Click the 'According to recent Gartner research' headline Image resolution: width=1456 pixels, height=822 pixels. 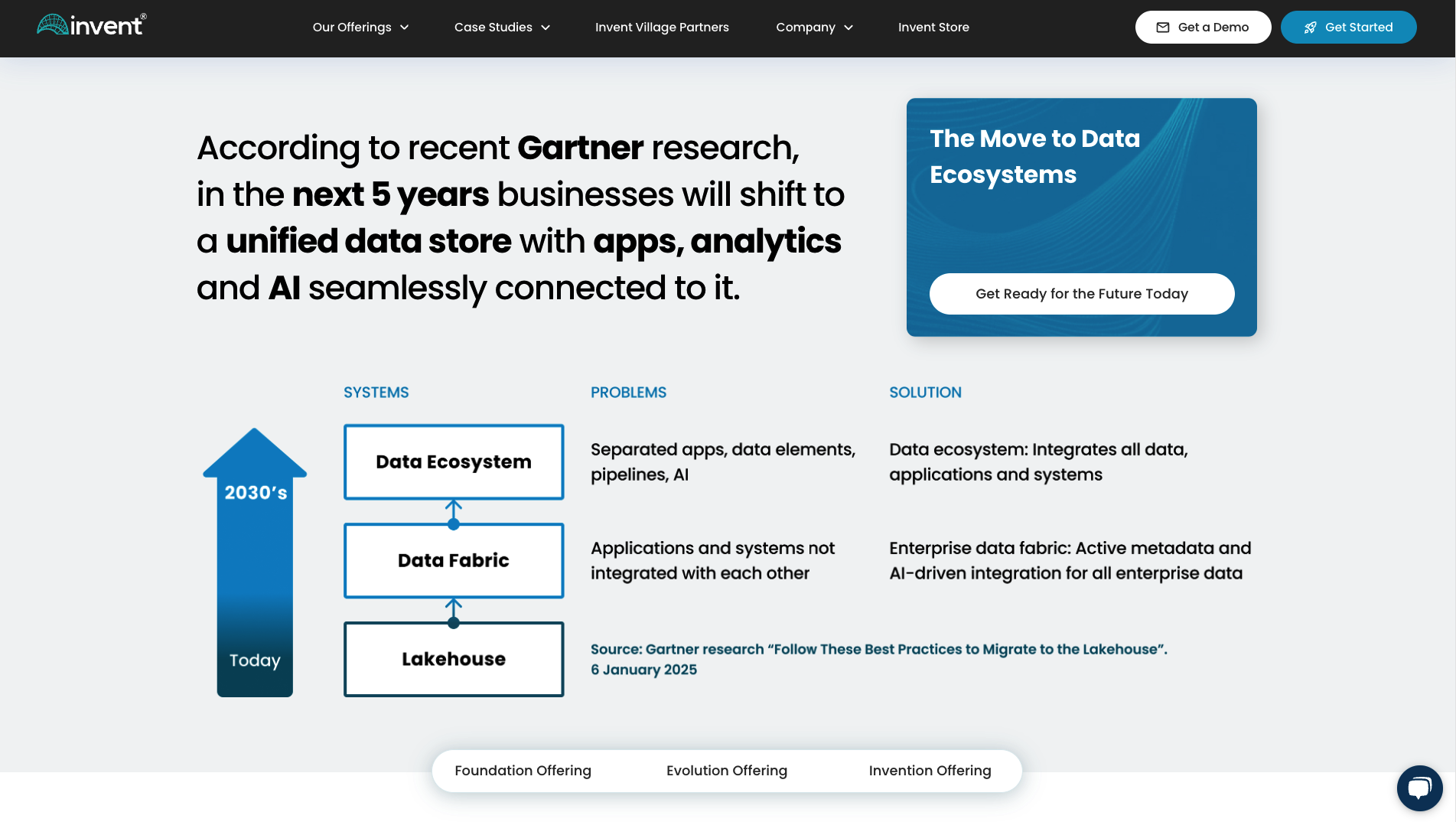point(520,217)
